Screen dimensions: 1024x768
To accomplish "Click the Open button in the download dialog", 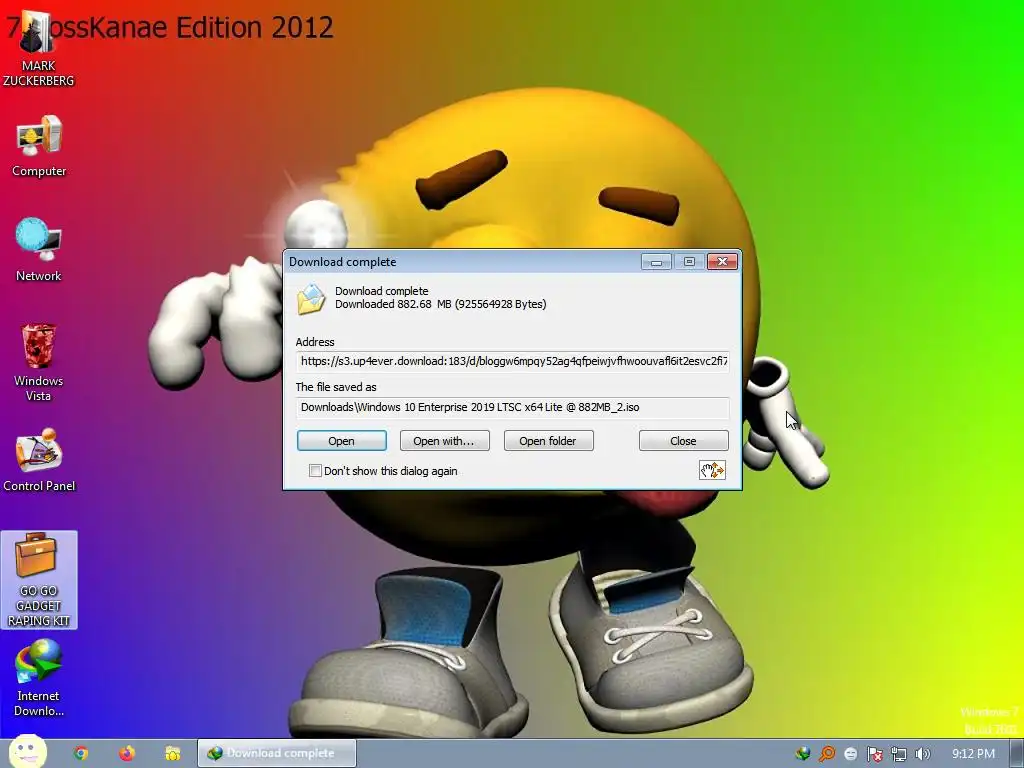I will click(x=342, y=441).
